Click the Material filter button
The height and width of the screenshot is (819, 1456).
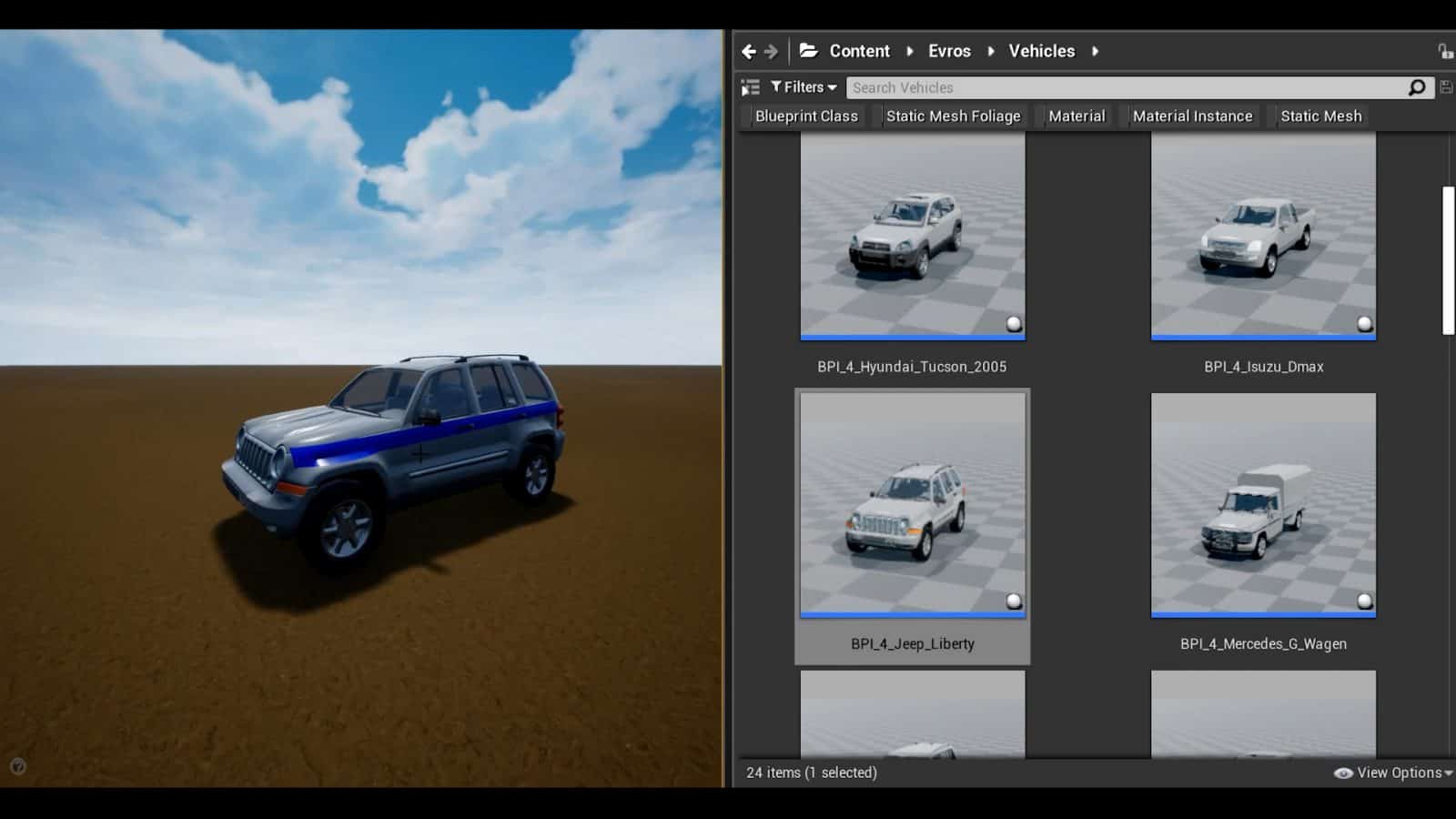coord(1076,116)
